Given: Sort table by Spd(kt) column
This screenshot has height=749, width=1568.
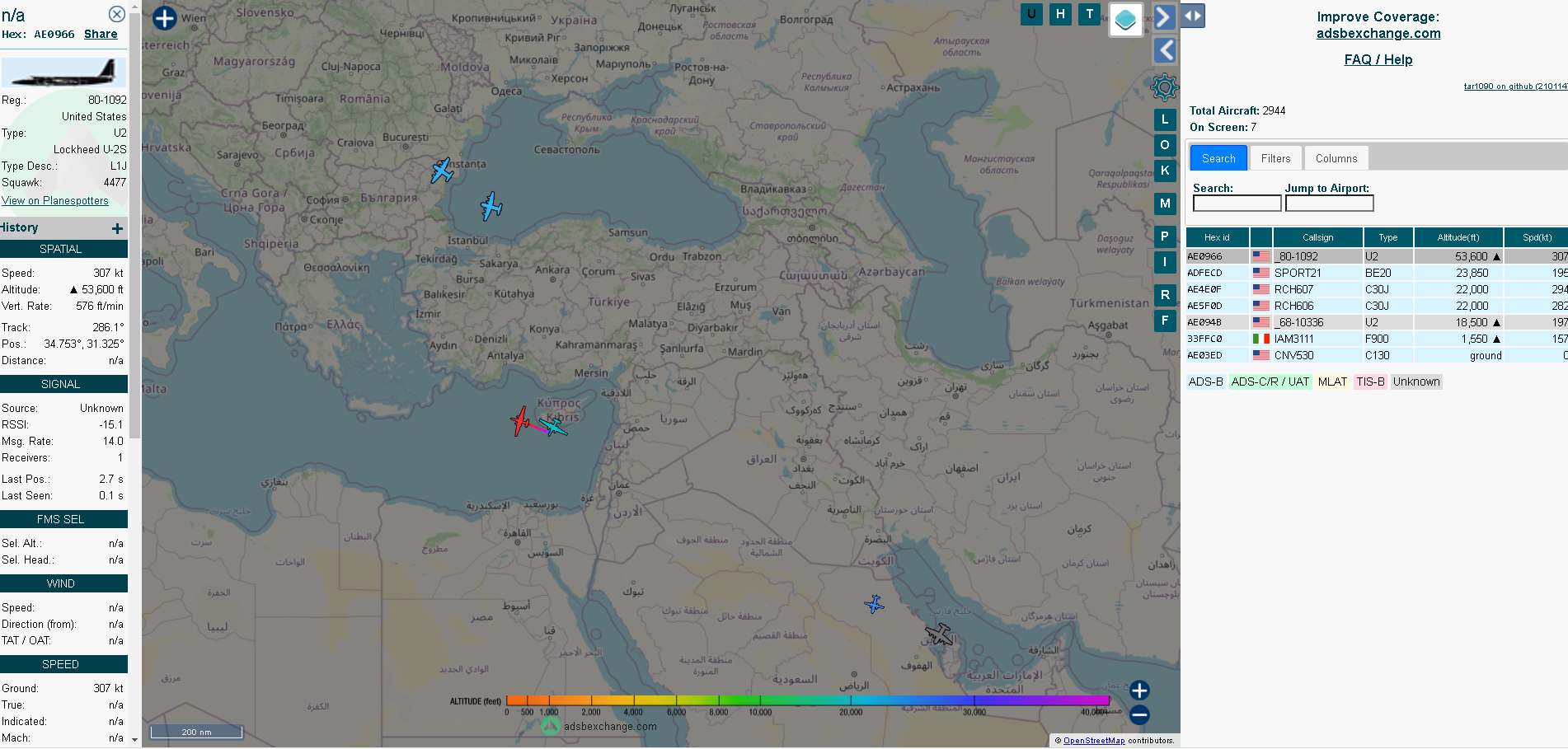Looking at the screenshot, I should pos(1537,237).
